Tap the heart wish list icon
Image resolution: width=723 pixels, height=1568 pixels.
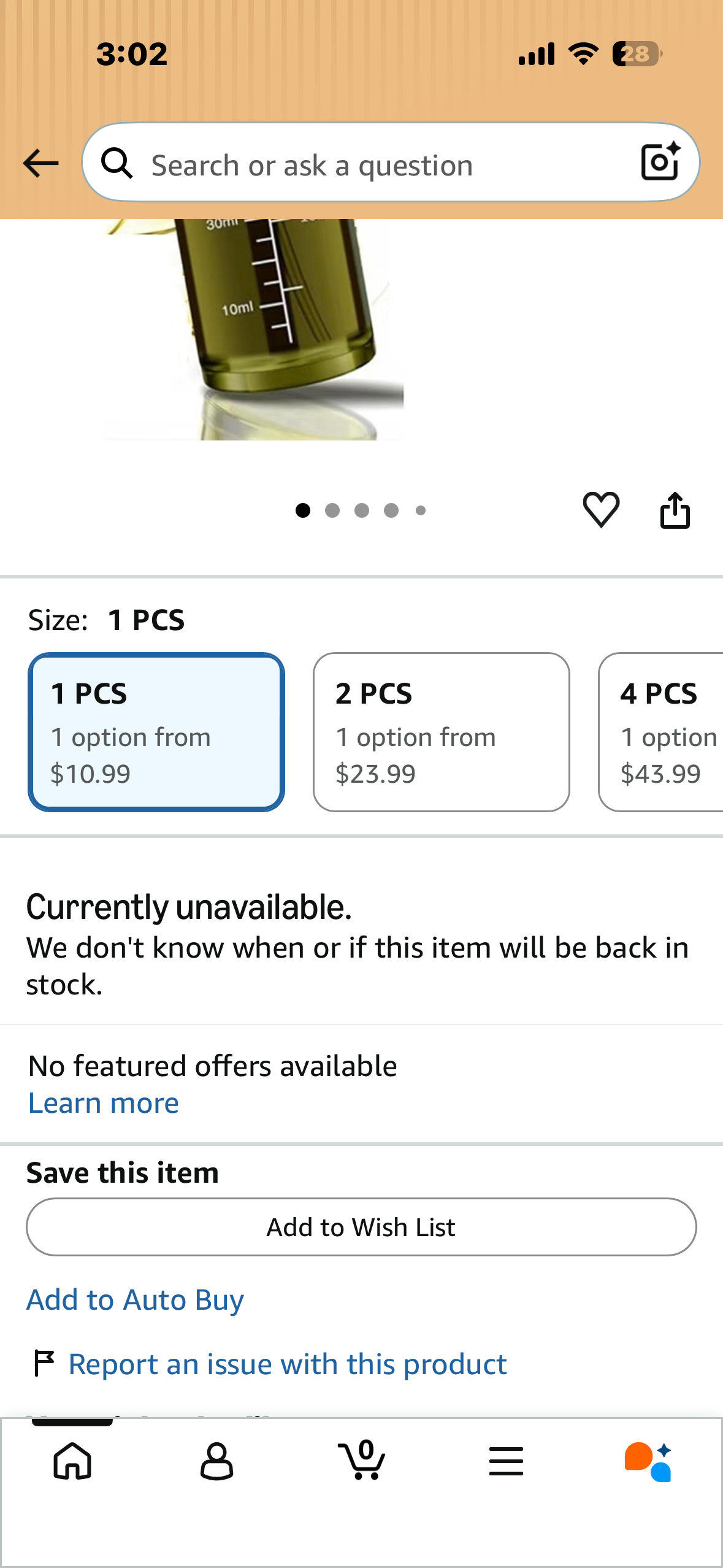point(601,510)
